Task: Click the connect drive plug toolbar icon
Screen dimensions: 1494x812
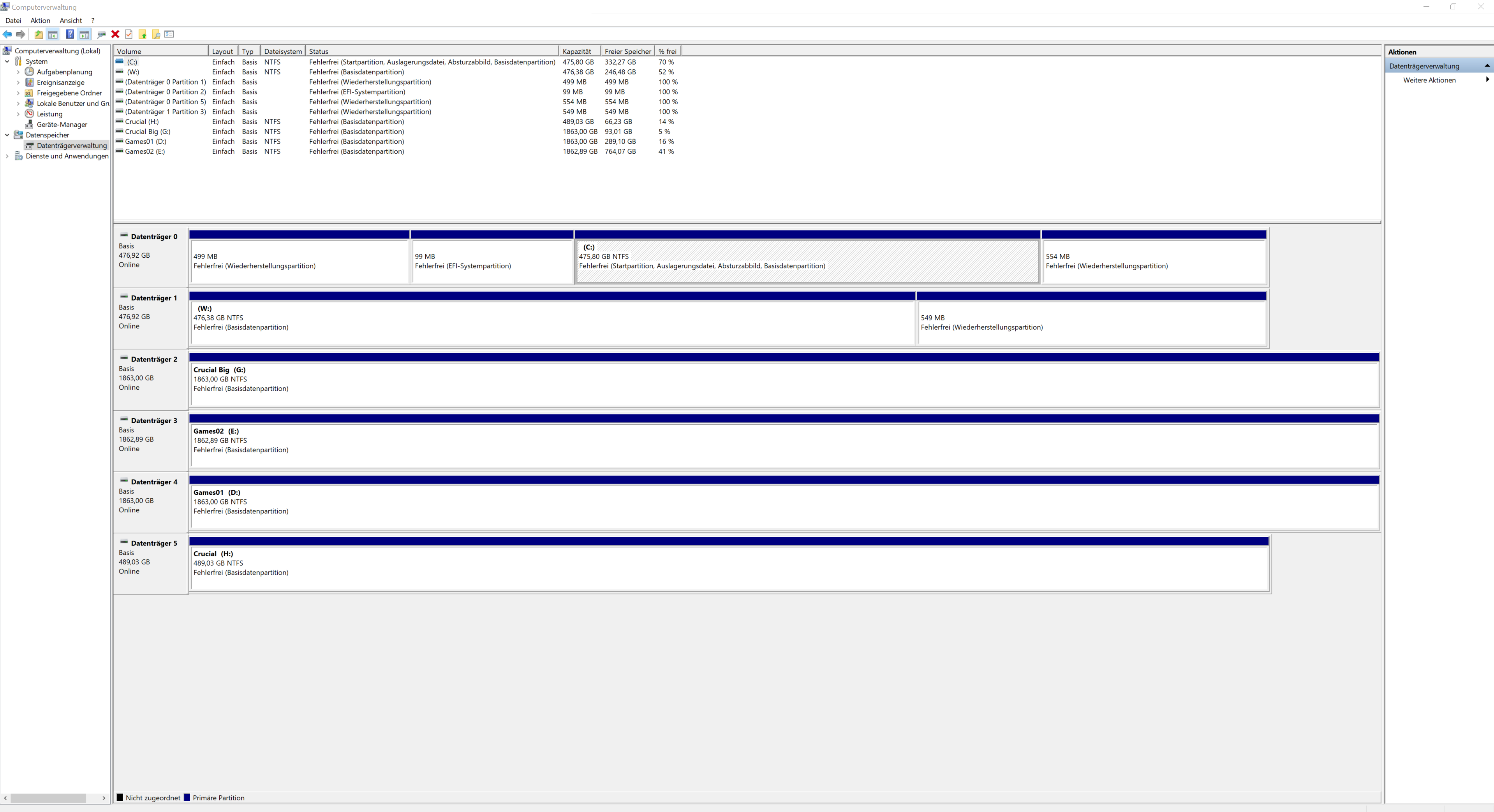Action: pyautogui.click(x=102, y=34)
